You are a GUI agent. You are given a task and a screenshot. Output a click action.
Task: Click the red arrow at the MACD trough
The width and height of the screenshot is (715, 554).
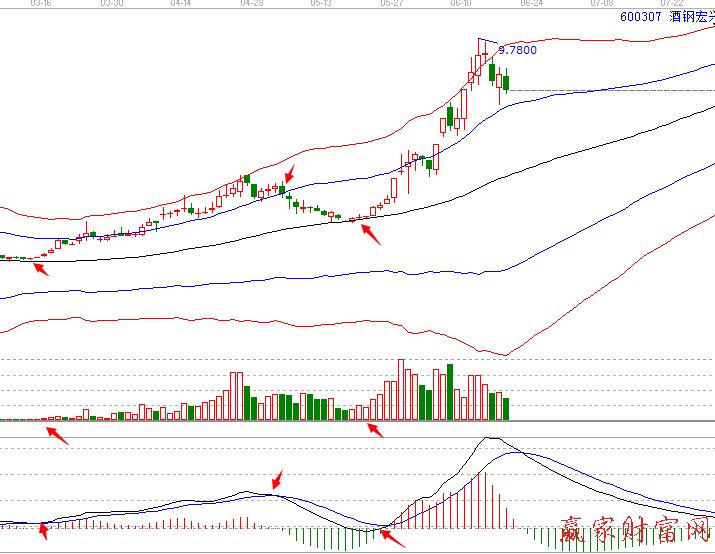click(x=392, y=537)
